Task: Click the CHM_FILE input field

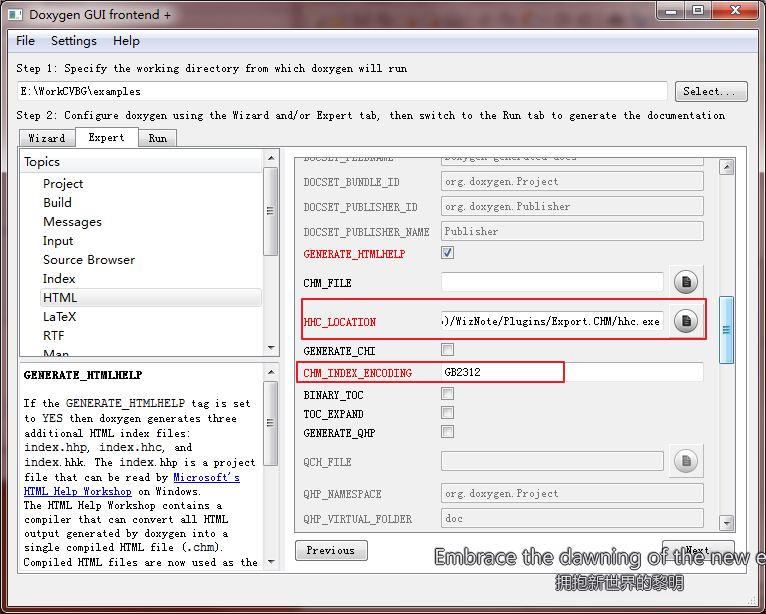Action: 552,282
